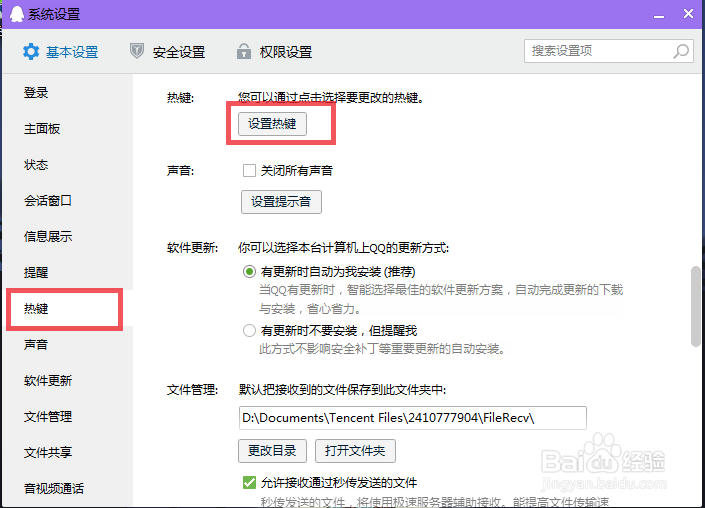The height and width of the screenshot is (508, 705).
Task: Switch to the 基本设置 tab
Action: click(x=60, y=52)
